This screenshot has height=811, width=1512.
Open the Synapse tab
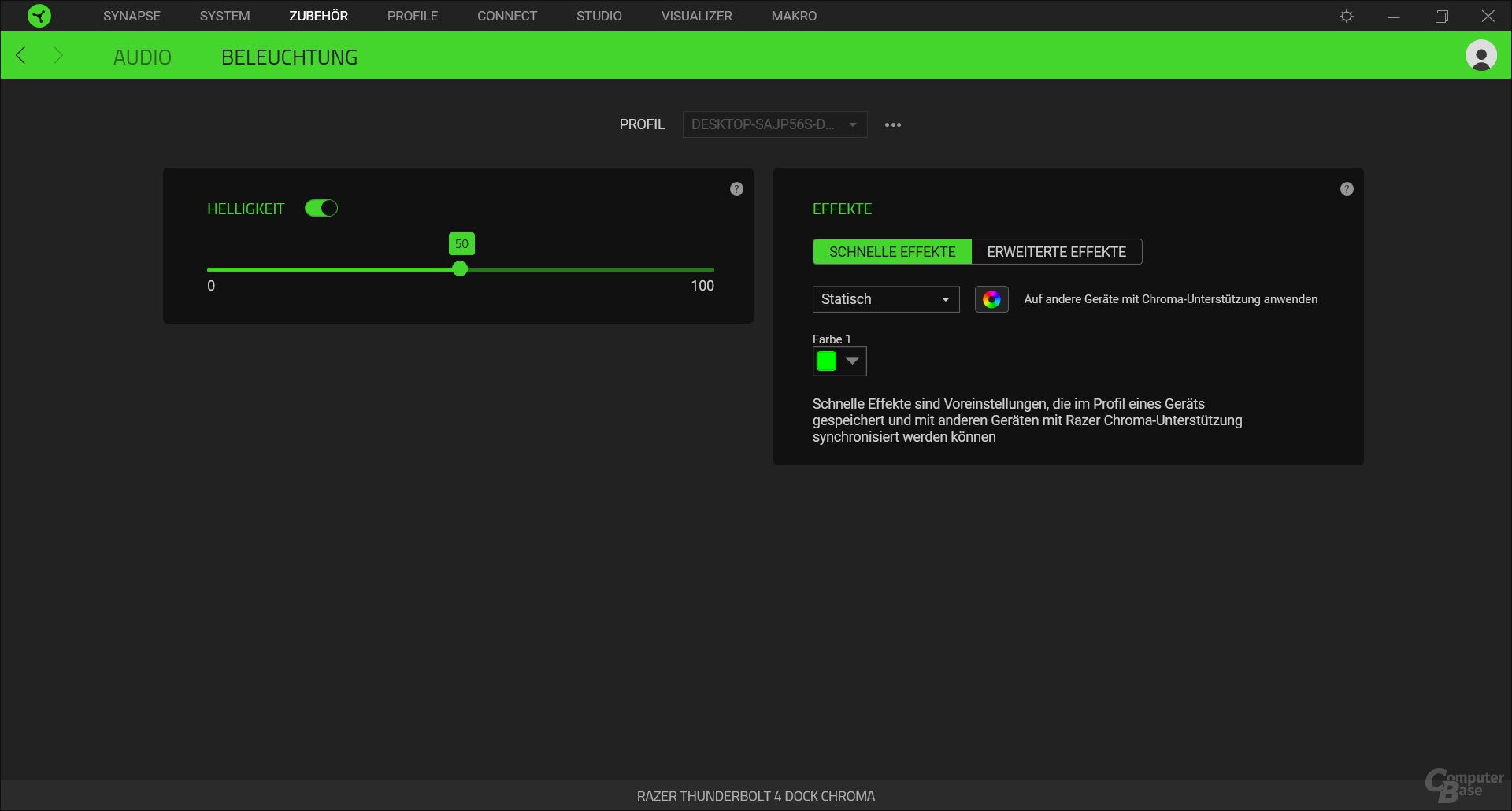tap(132, 16)
